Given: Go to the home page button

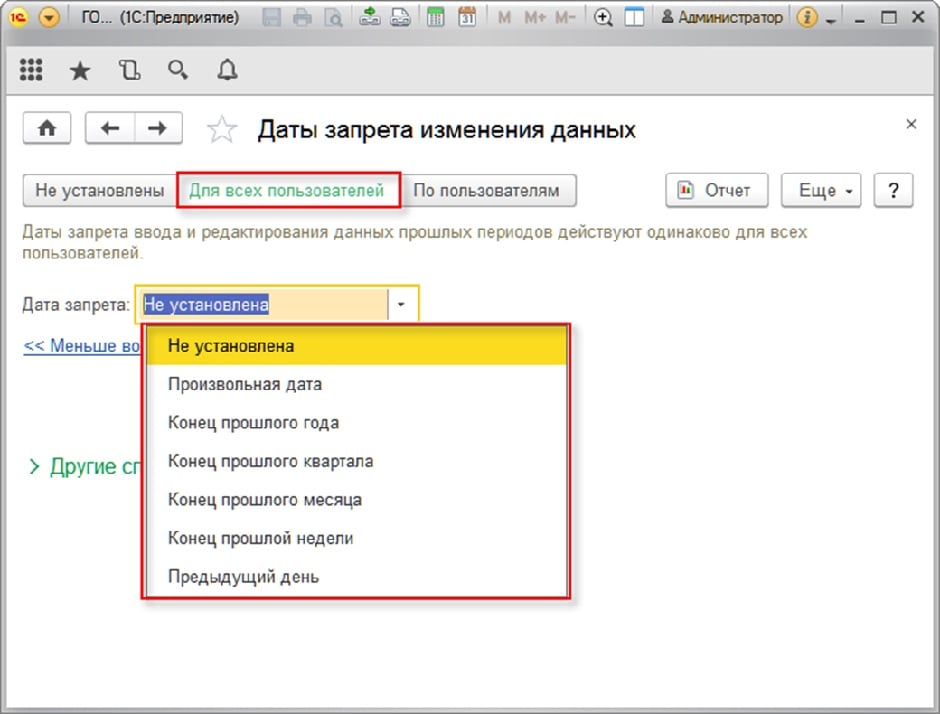Looking at the screenshot, I should (x=47, y=128).
